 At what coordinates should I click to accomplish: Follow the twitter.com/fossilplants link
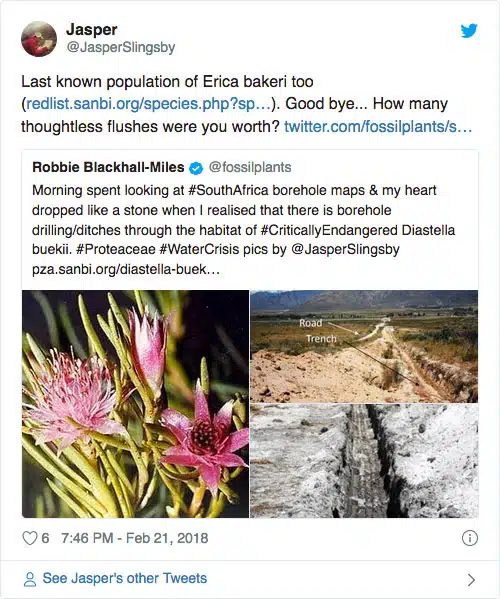pos(378,126)
